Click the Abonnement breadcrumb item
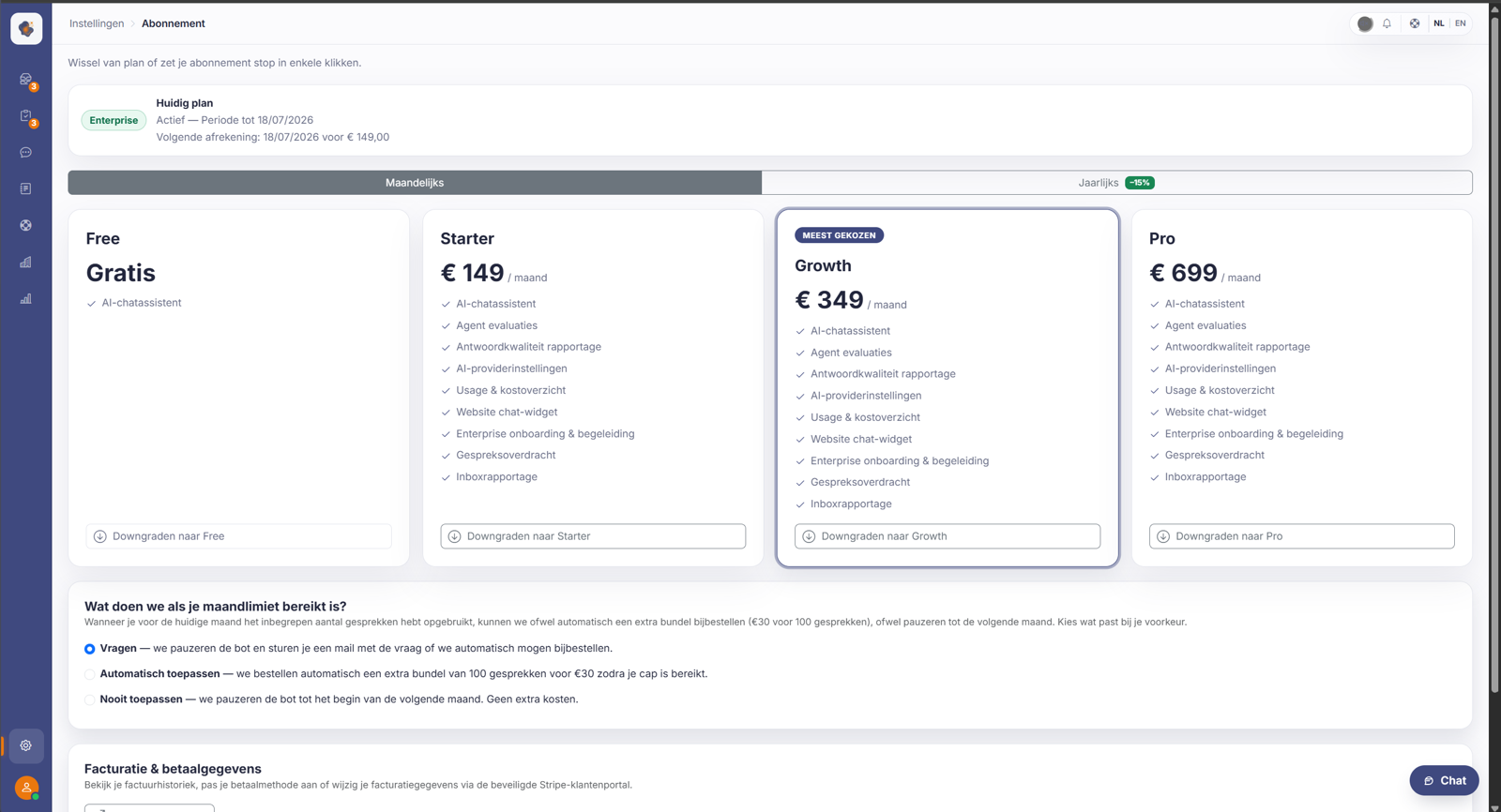The image size is (1501, 812). 174,23
